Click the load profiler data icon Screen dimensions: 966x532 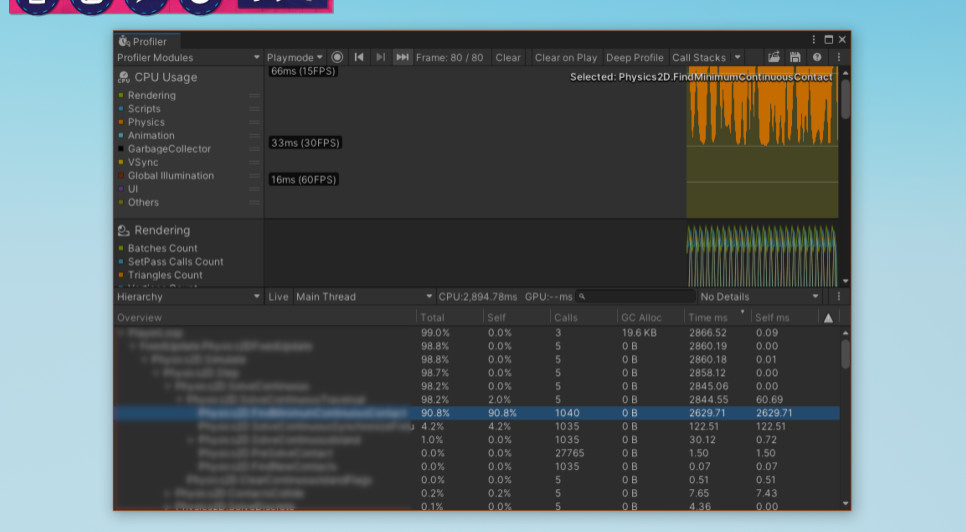pyautogui.click(x=774, y=57)
